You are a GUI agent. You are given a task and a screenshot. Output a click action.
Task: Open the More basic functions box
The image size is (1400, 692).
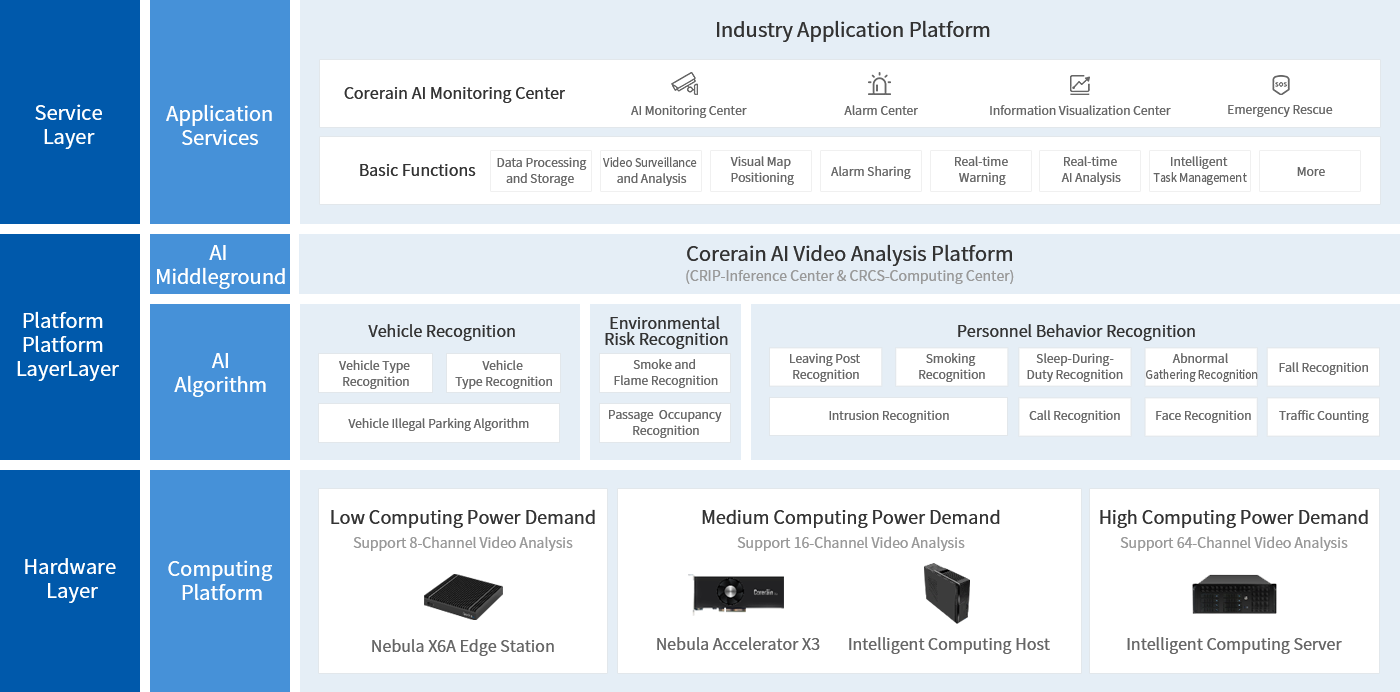(1310, 171)
